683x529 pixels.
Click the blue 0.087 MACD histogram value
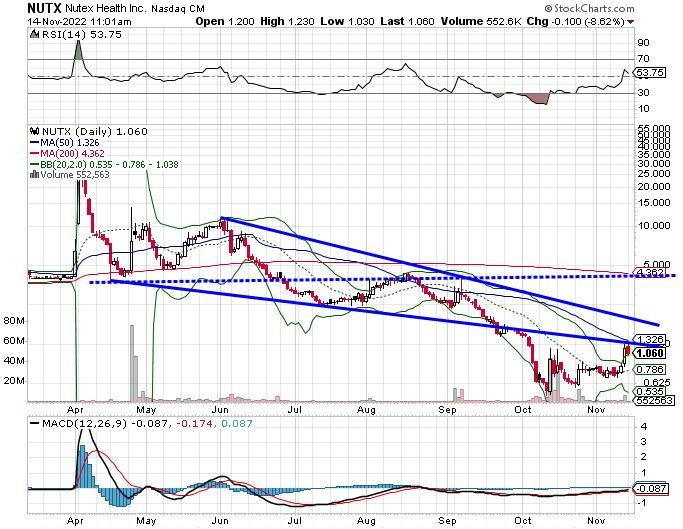[237, 424]
